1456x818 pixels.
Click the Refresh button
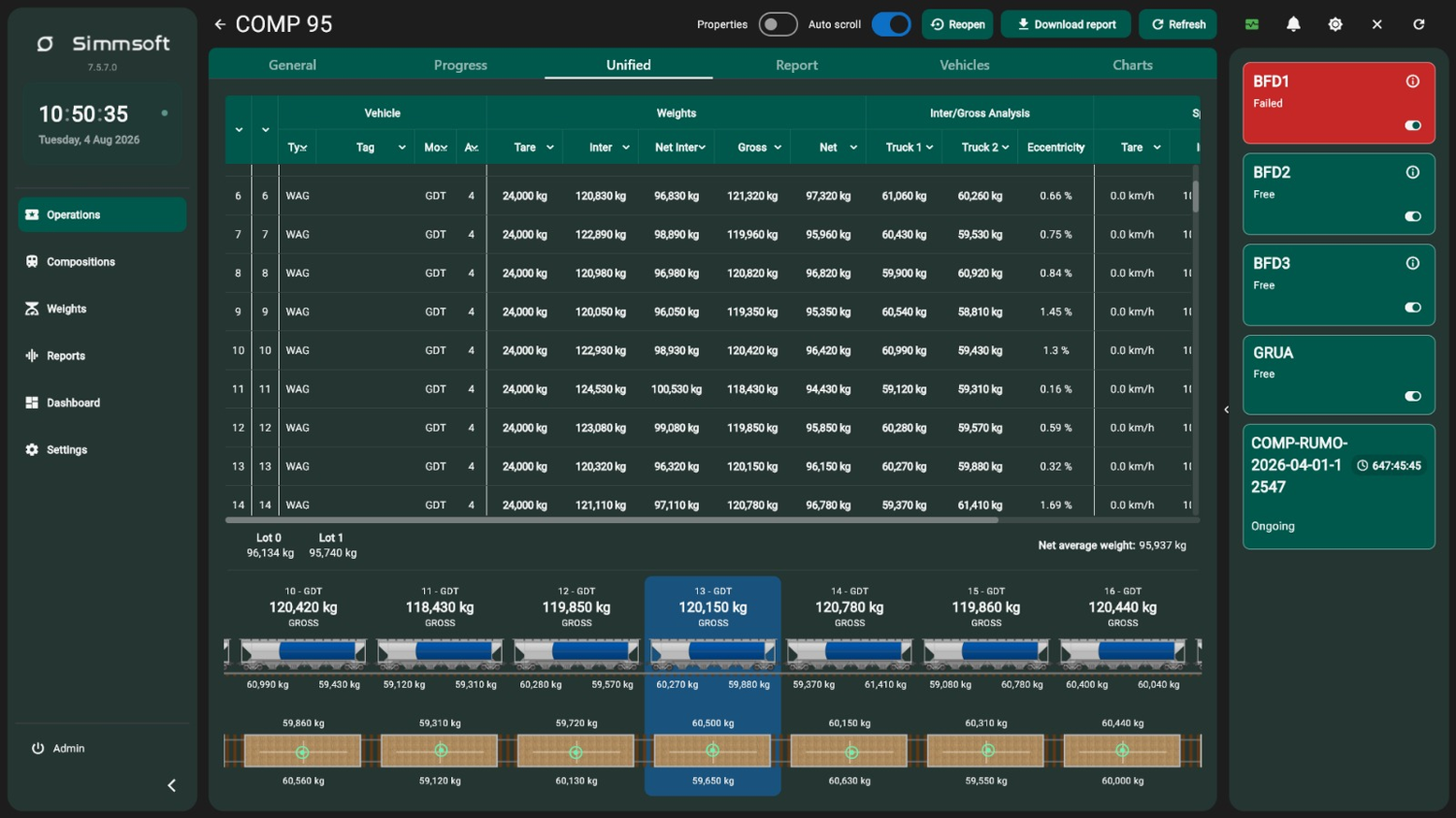tap(1178, 24)
